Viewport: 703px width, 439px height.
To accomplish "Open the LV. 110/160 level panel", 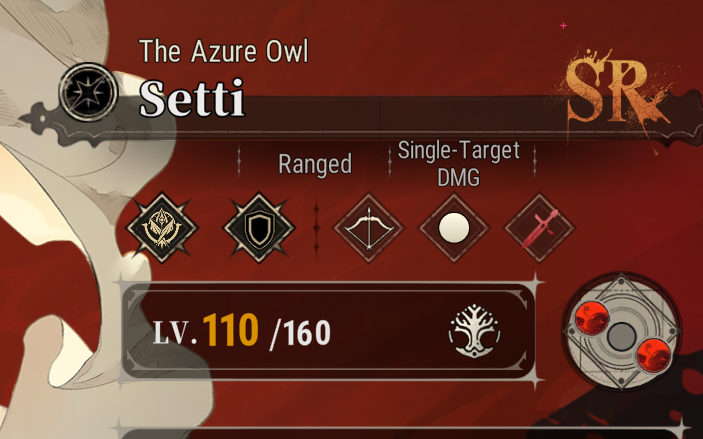I will 329,331.
